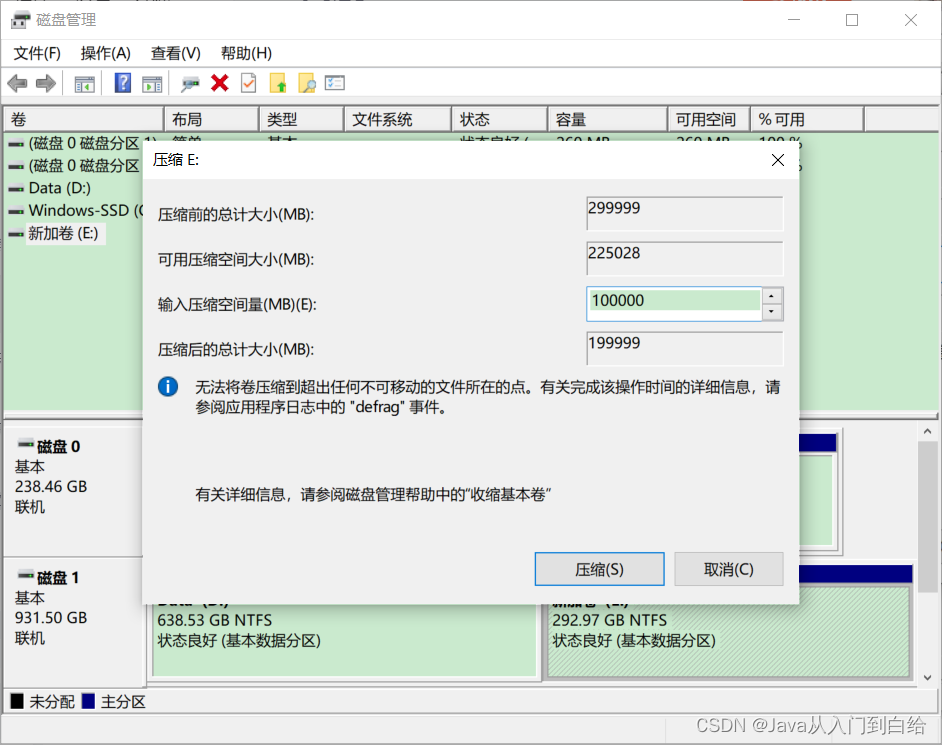Screen dimensions: 942x745
Task: Click the total size after field 199999
Action: (685, 348)
